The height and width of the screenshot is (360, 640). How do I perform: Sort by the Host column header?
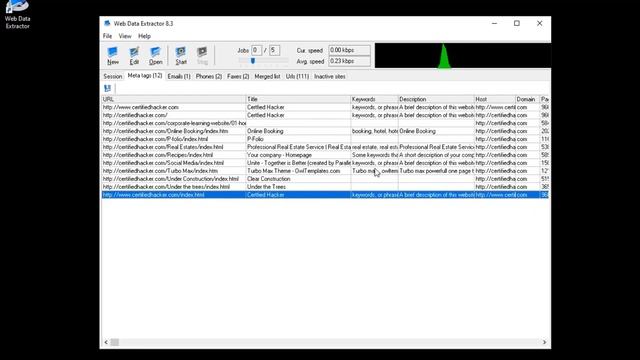tap(495, 99)
